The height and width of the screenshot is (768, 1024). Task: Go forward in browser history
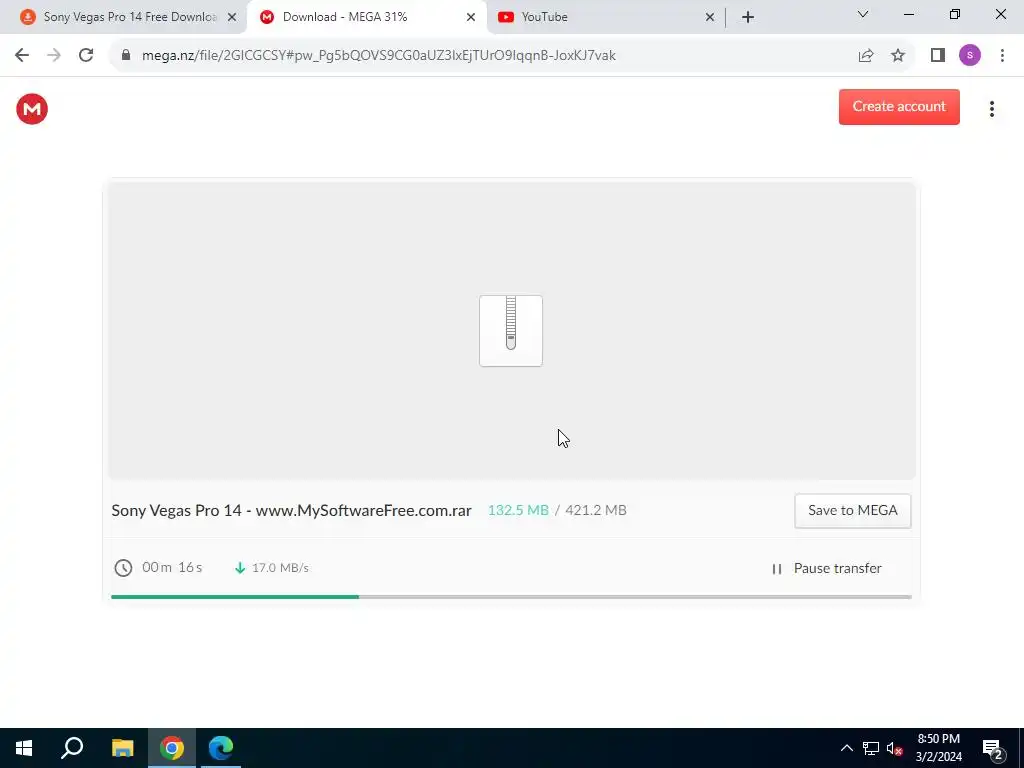[x=54, y=55]
